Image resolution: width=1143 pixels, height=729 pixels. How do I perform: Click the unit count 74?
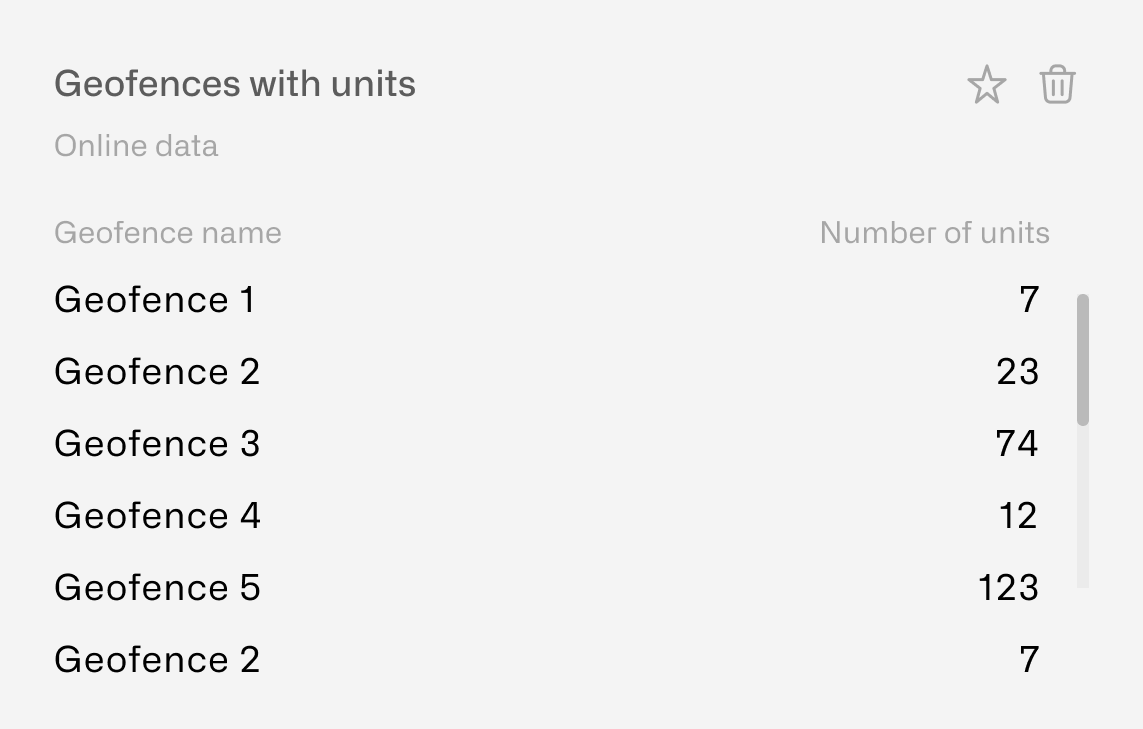point(1017,444)
